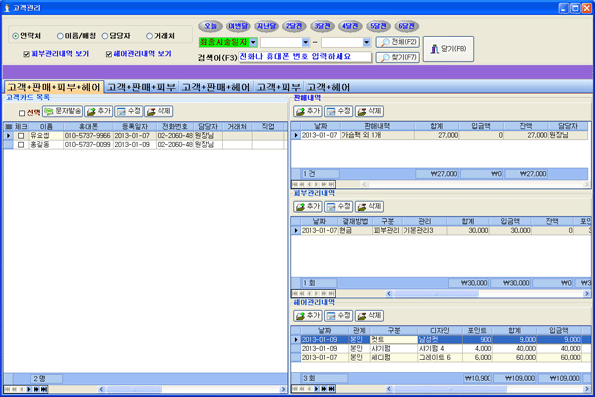This screenshot has width=595, height=397.
Task: Click phone number 010-5737-0099
Action: [x=88, y=145]
